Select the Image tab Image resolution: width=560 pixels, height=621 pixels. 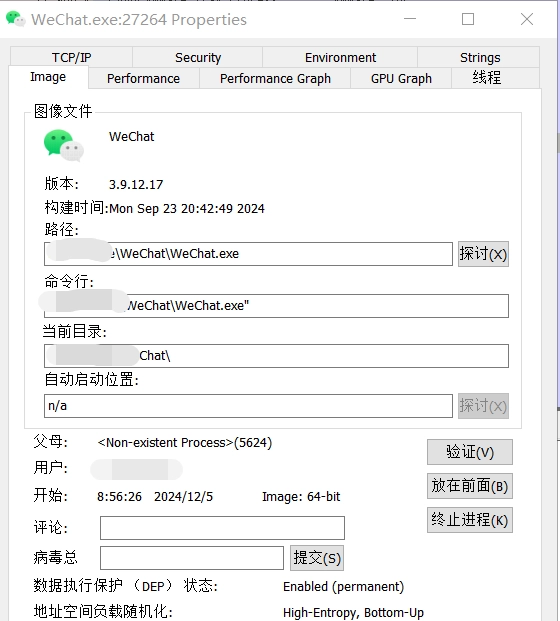[x=48, y=77]
